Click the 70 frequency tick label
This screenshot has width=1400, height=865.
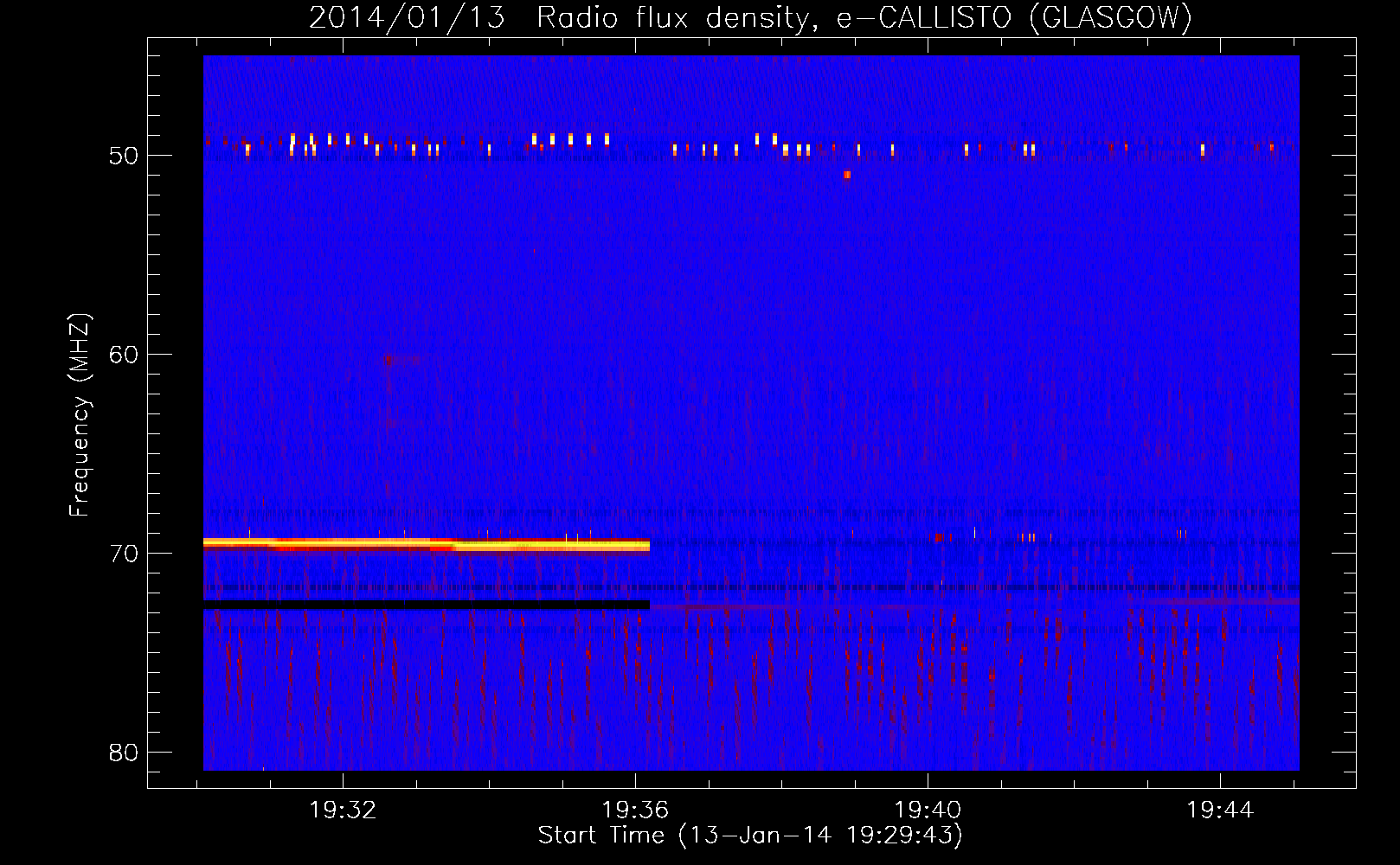124,554
